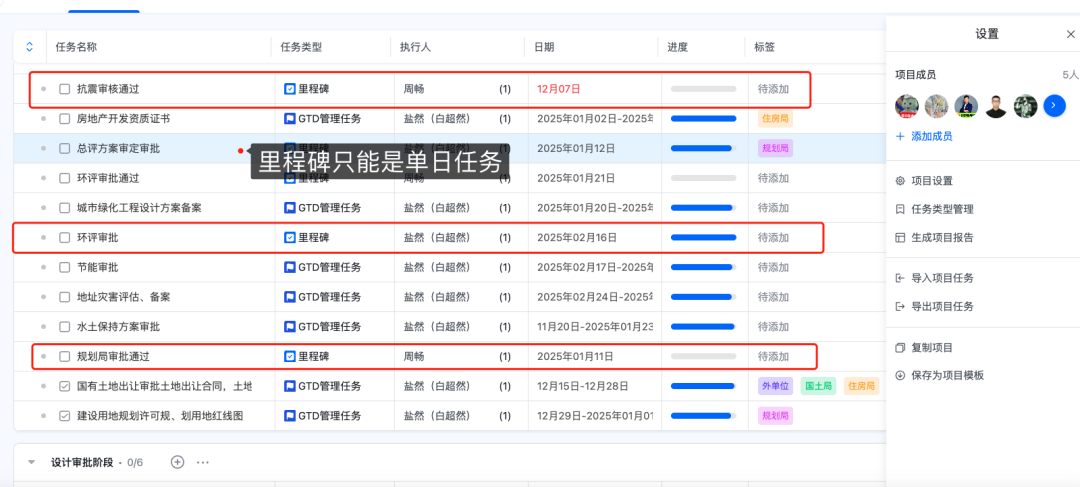
Task: Check the 环评审批通过 task checkbox
Action: coord(65,178)
